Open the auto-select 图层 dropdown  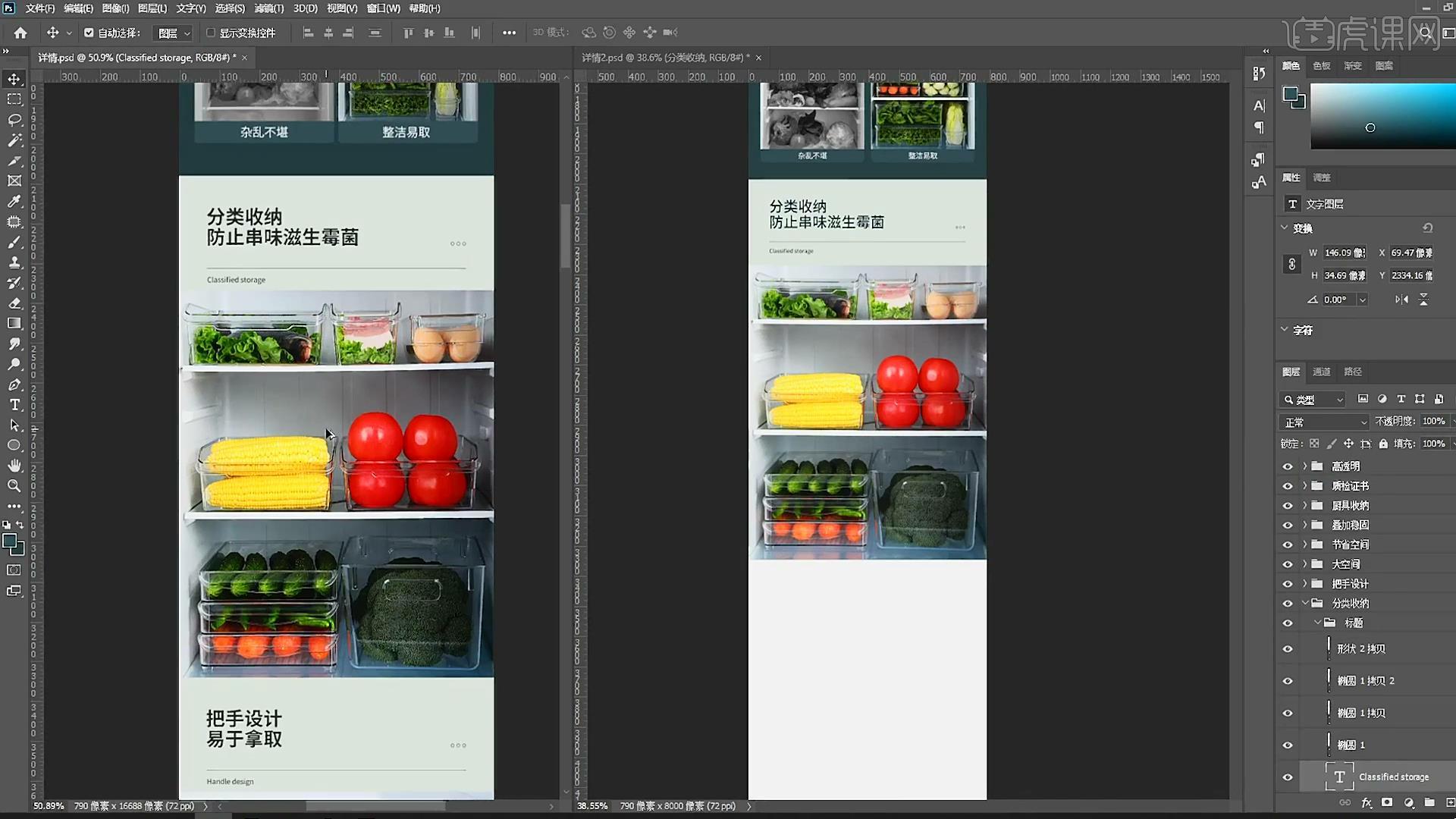click(x=174, y=33)
